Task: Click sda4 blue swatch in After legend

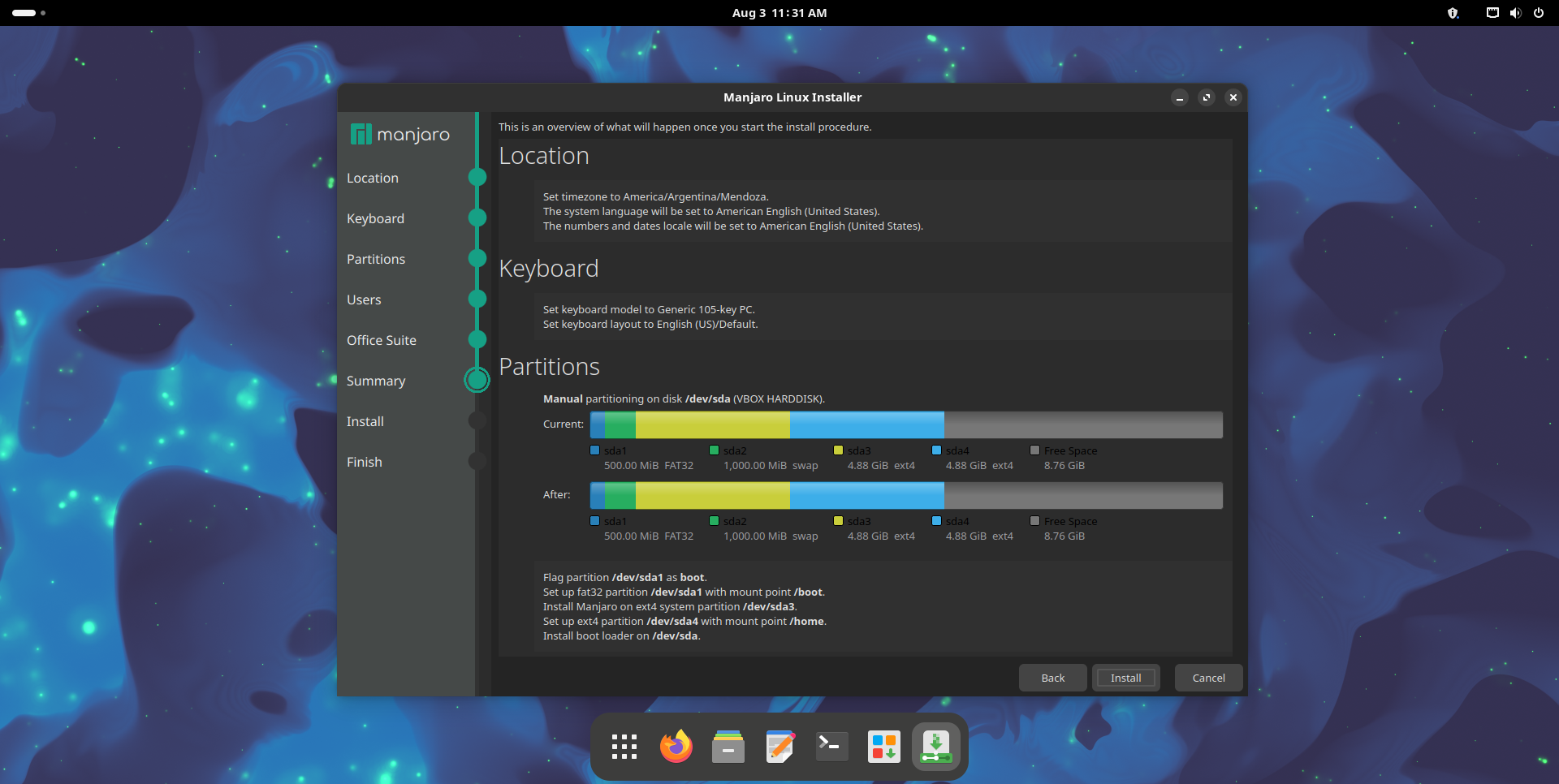Action: tap(937, 520)
